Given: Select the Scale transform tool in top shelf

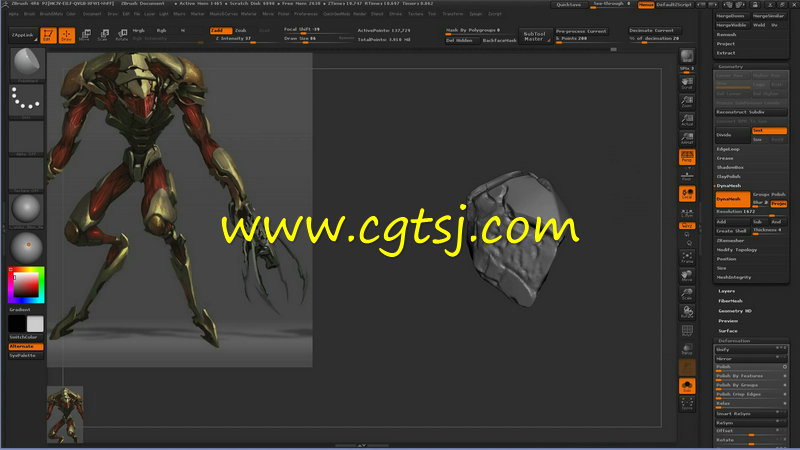Looking at the screenshot, I should tap(104, 35).
